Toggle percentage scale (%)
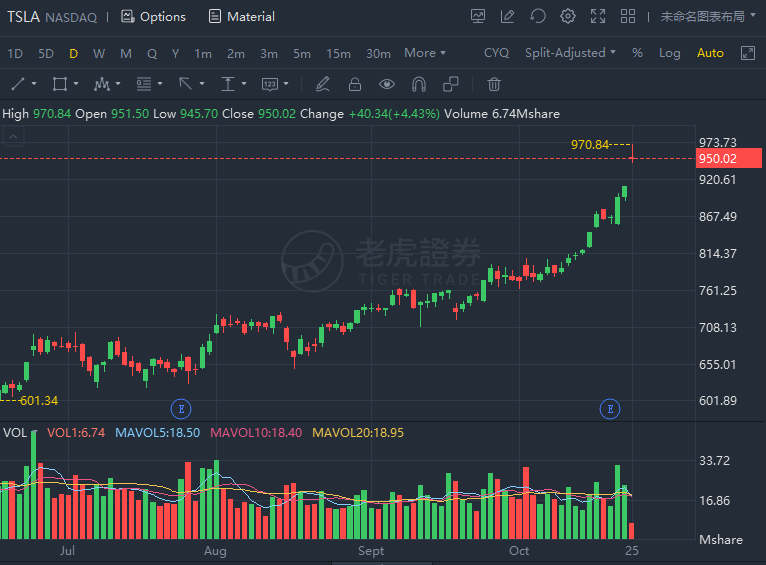 coord(637,53)
